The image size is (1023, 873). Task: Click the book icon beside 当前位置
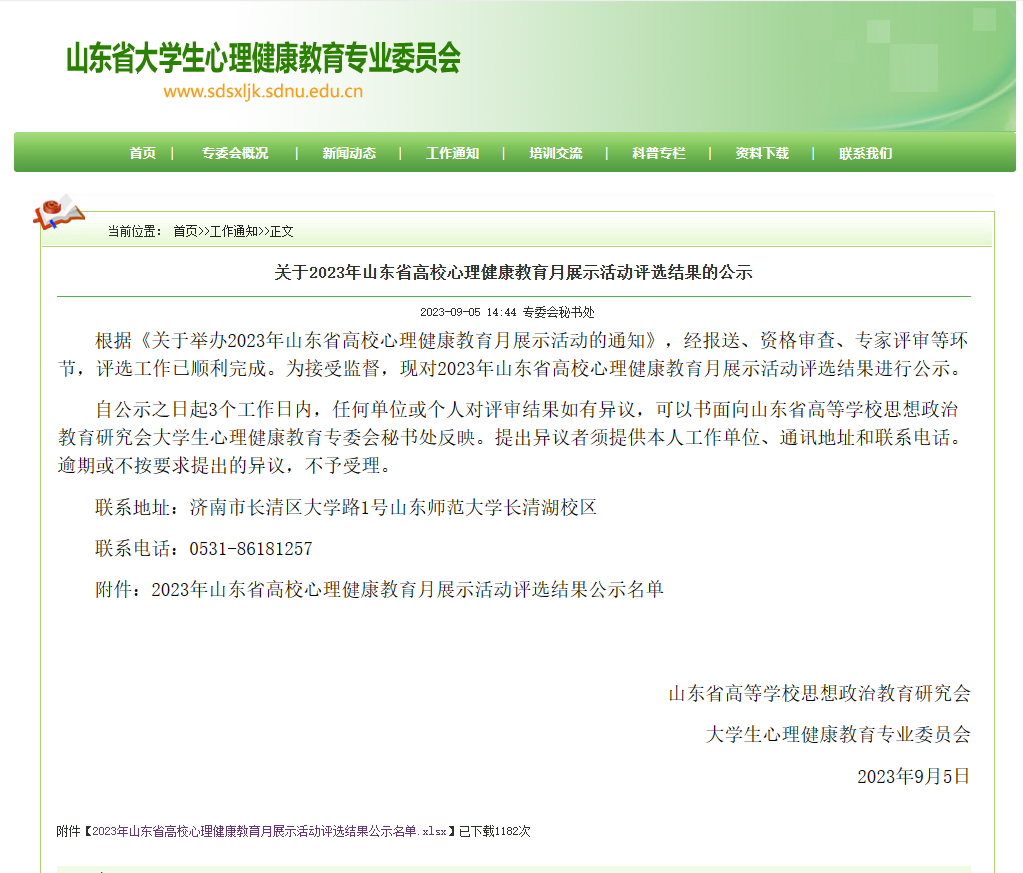(59, 213)
